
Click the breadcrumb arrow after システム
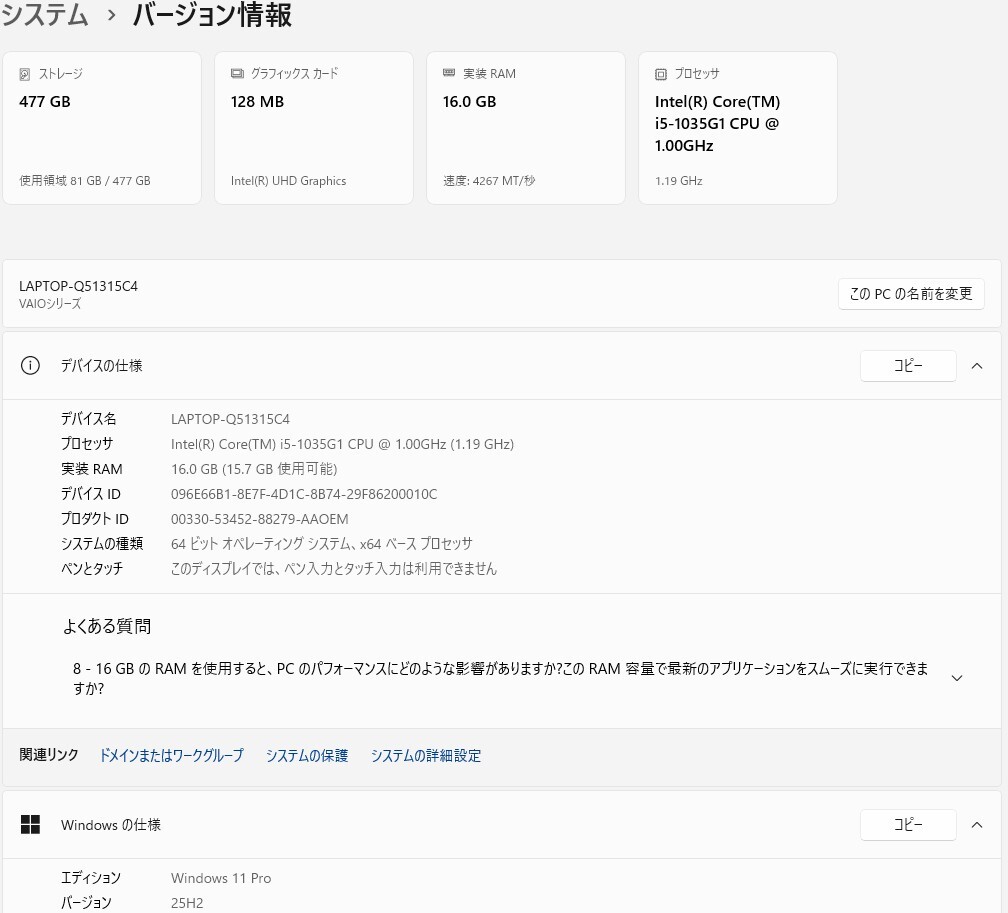pyautogui.click(x=110, y=16)
